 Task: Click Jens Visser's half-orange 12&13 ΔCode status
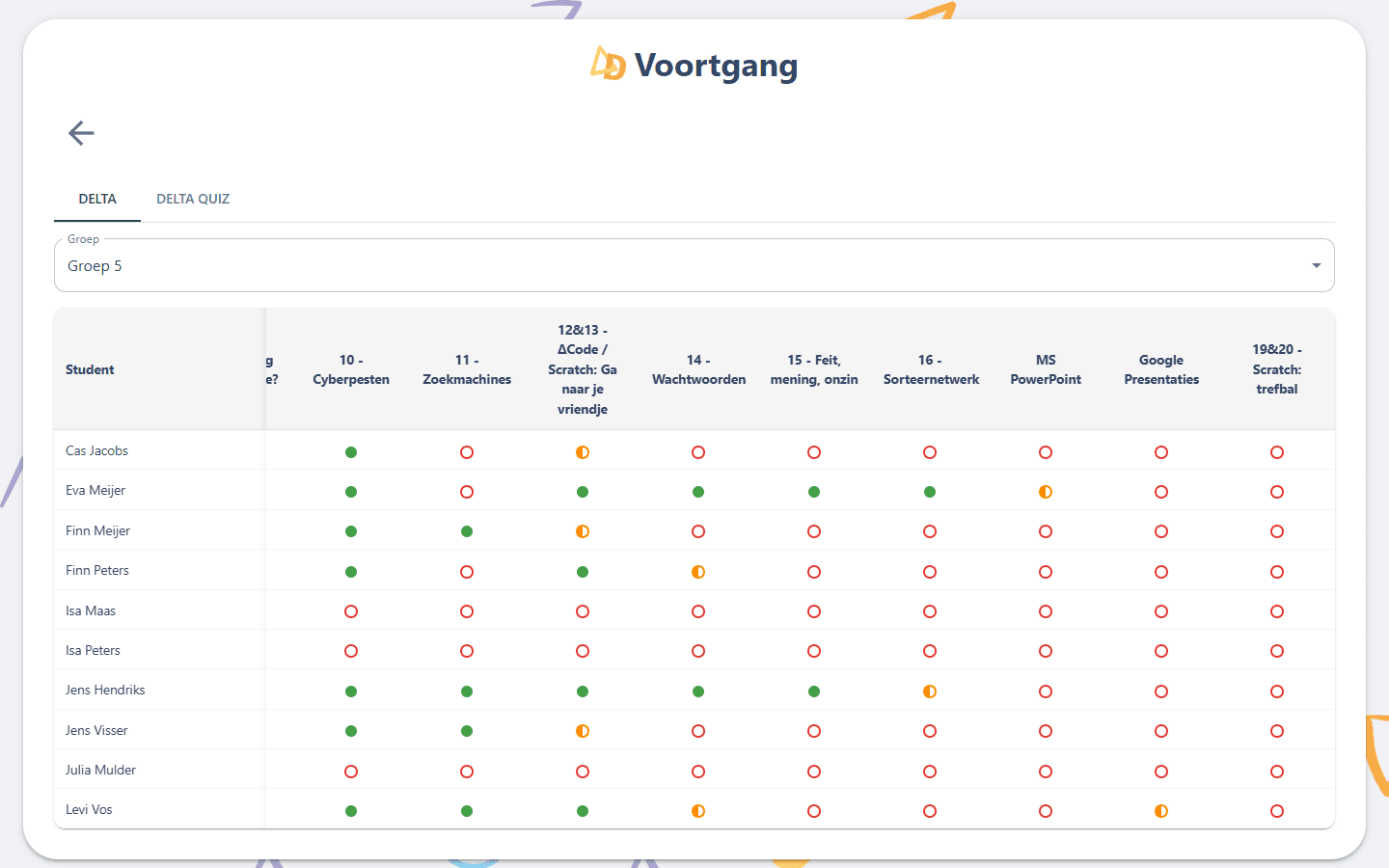(x=583, y=731)
